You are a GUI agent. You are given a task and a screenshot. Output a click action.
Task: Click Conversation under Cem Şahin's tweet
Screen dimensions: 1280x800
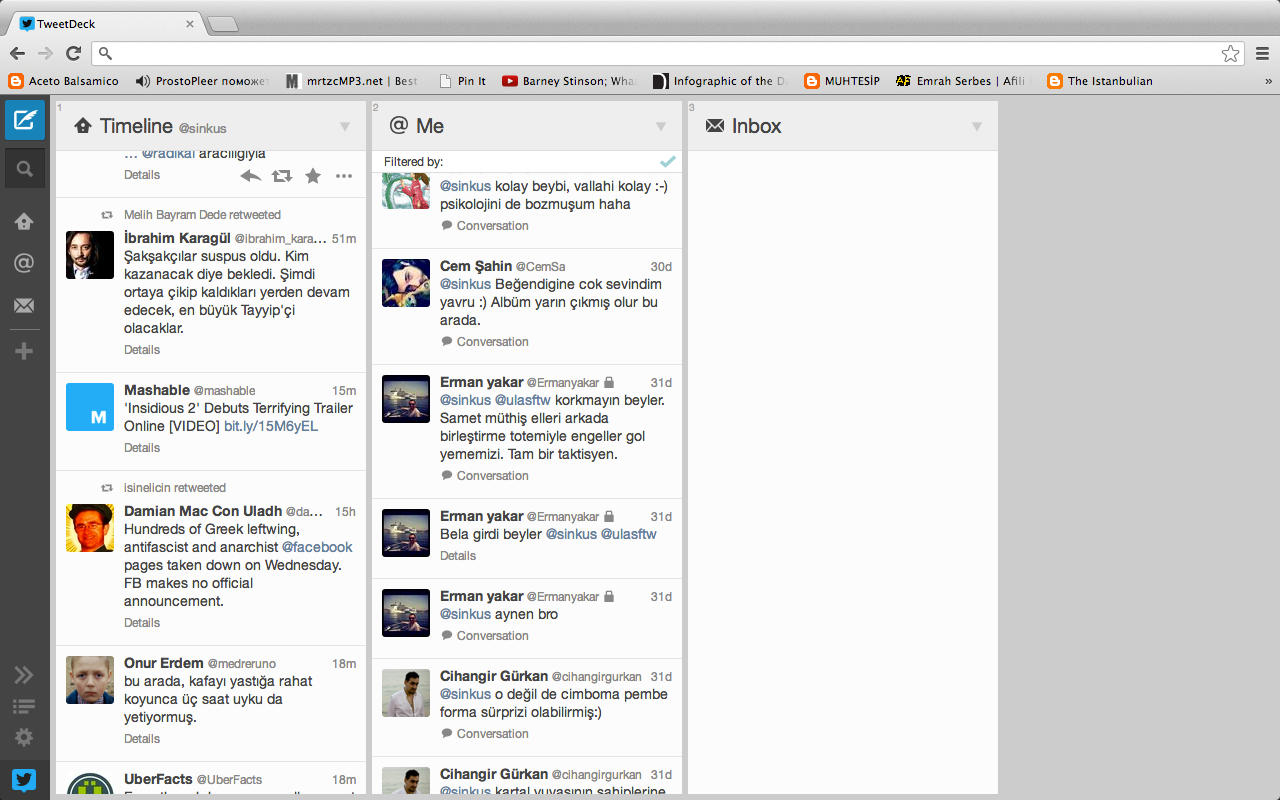[x=491, y=342]
